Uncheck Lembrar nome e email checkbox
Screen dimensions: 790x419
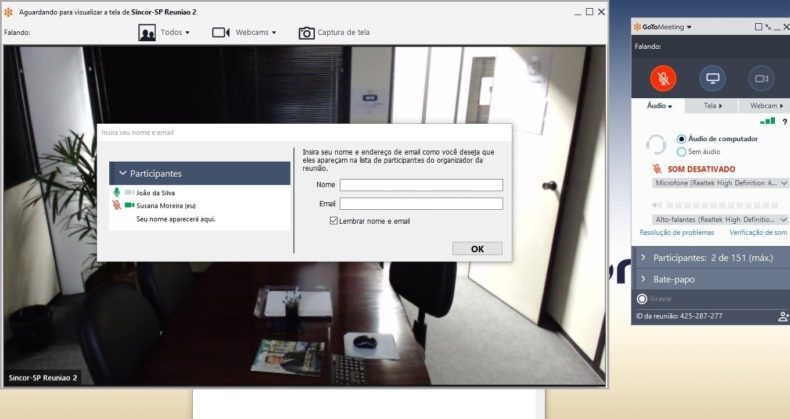[334, 221]
